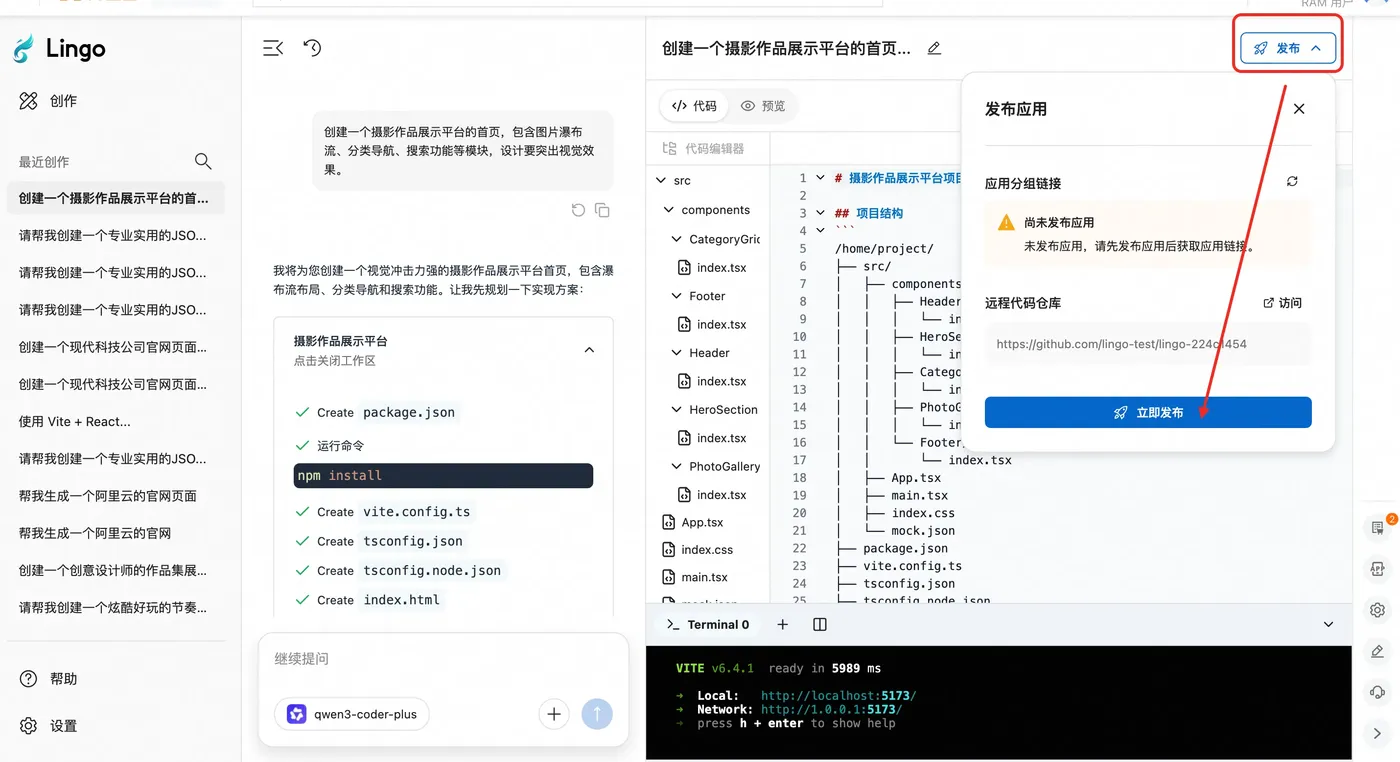Image resolution: width=1400 pixels, height=762 pixels.
Task: Open the 创作 section in sidebar
Action: (48, 101)
